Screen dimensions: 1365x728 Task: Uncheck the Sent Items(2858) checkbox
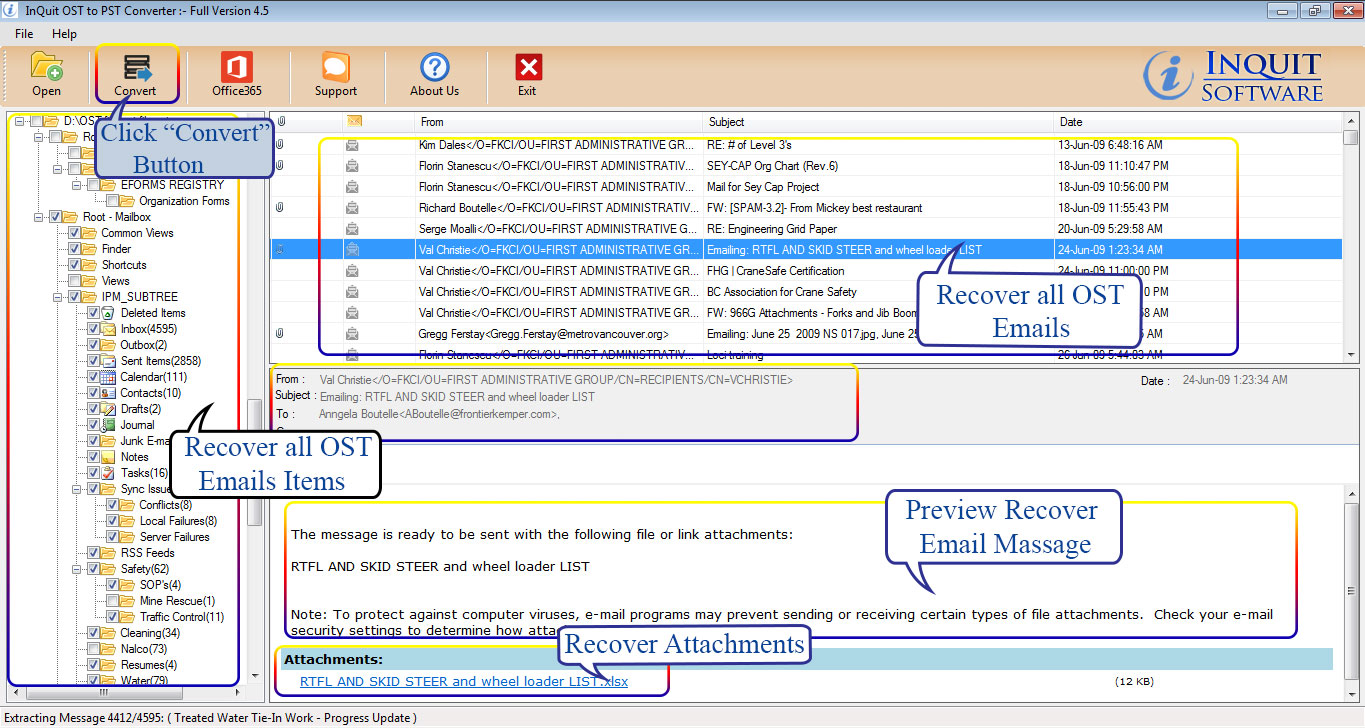point(93,361)
